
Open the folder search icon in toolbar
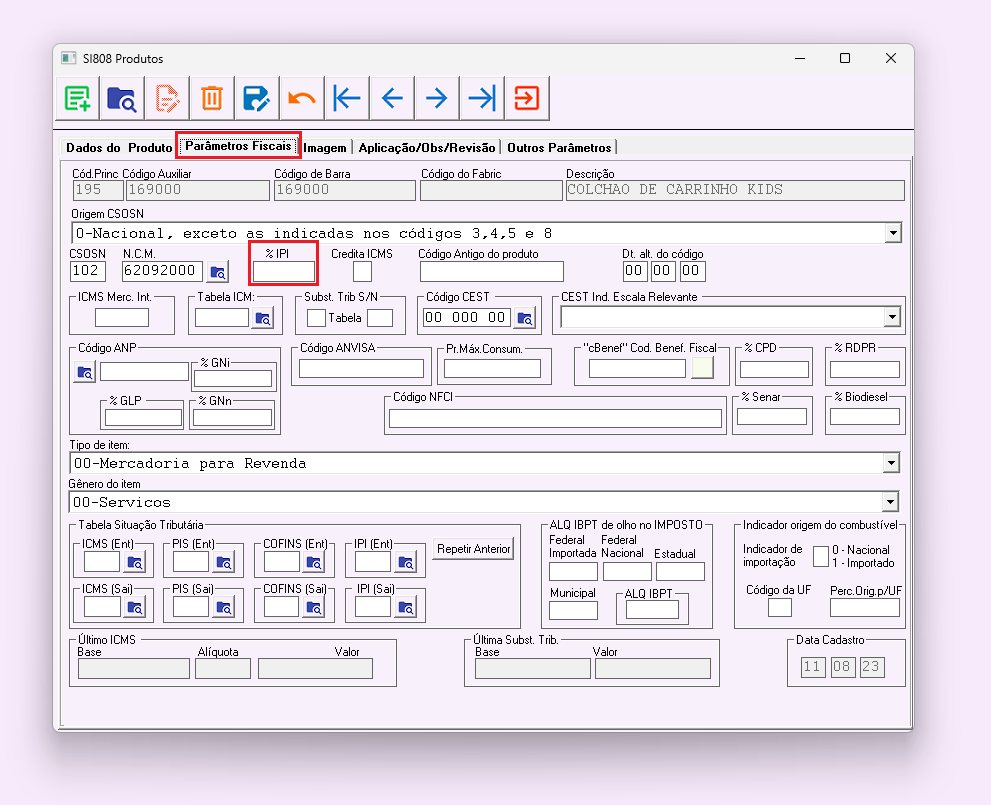[x=122, y=99]
